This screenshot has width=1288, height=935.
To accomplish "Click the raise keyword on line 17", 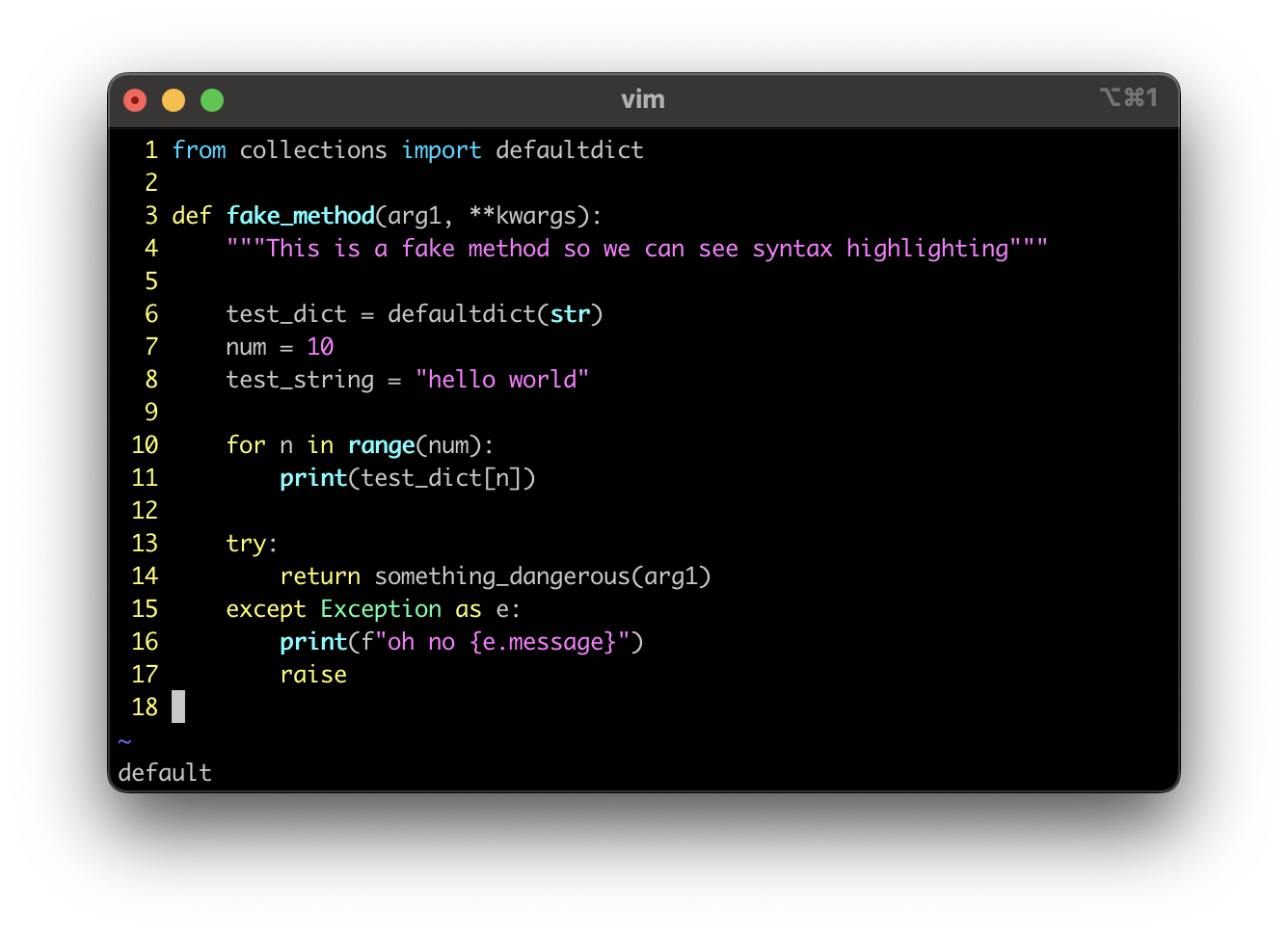I will click(312, 674).
